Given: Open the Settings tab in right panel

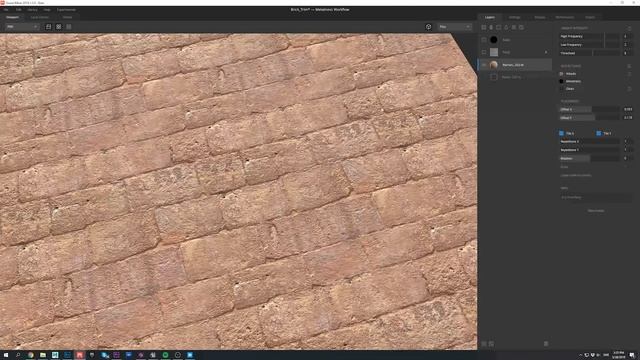Looking at the screenshot, I should [514, 17].
